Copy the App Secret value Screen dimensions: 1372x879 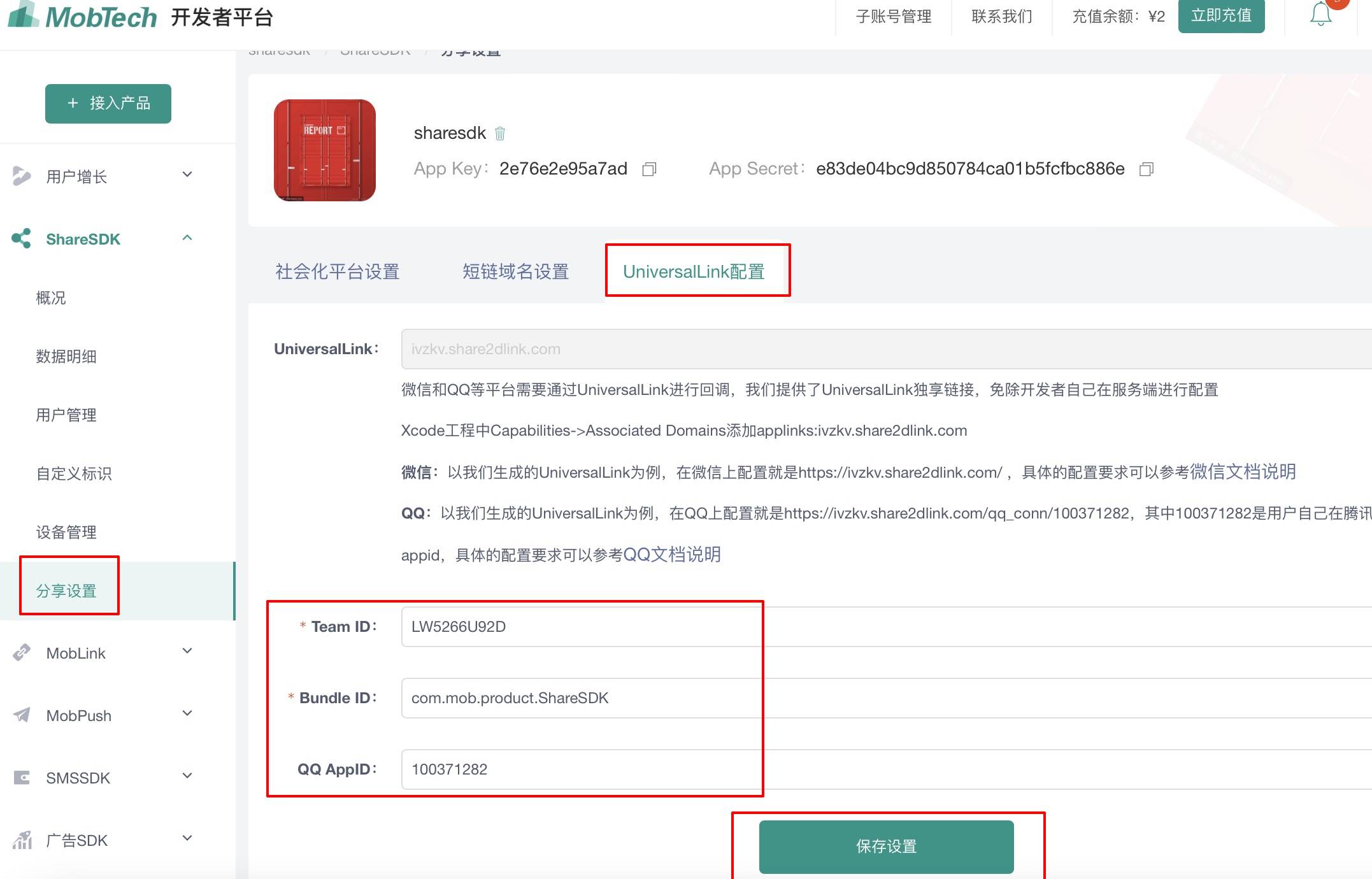point(1147,169)
